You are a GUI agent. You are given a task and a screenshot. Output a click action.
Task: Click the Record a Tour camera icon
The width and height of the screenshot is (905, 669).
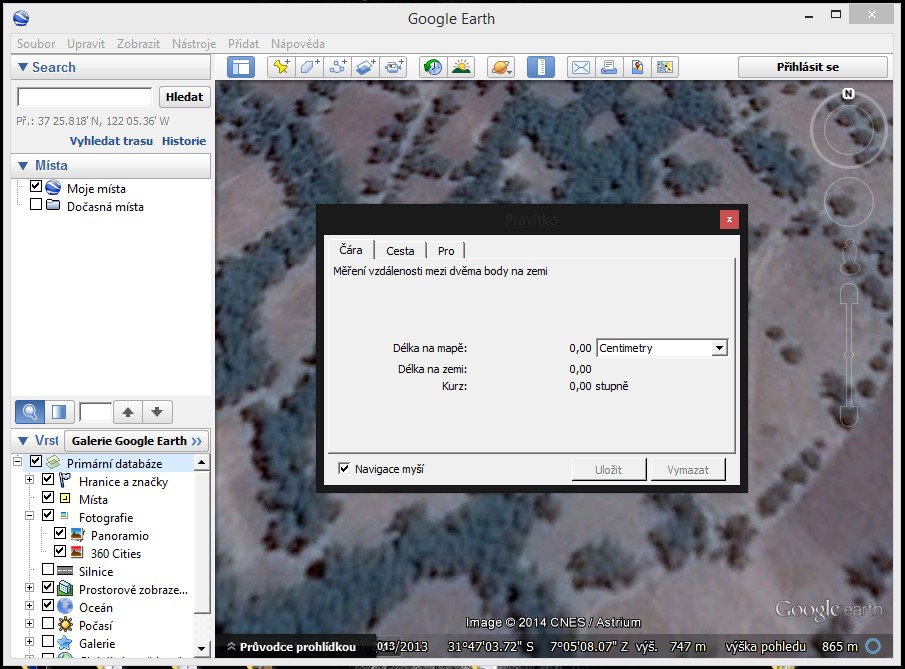pos(395,67)
